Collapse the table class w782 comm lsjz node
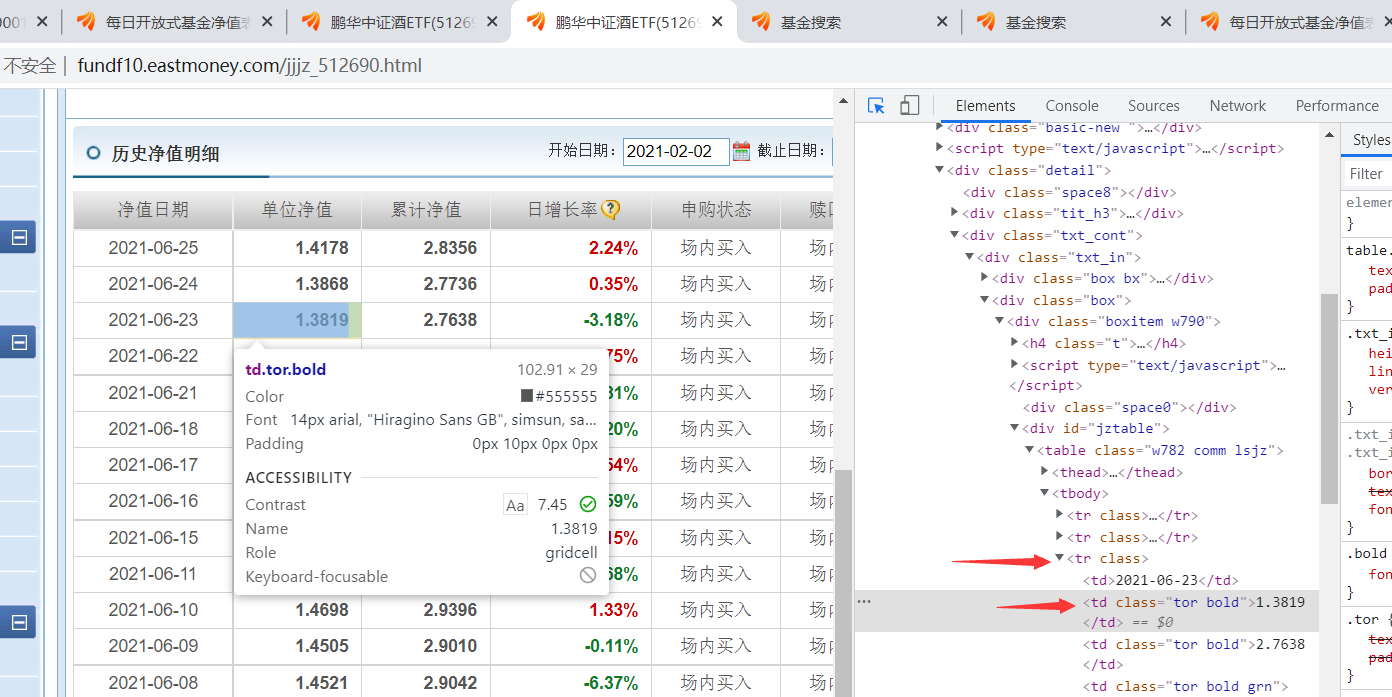 point(1030,450)
